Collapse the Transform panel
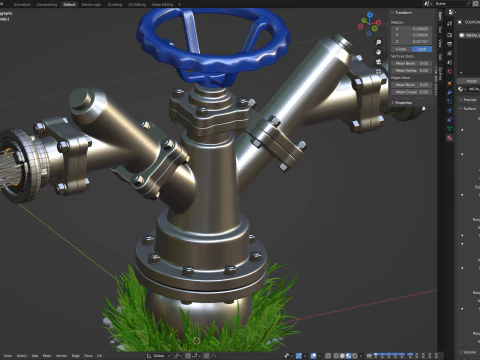The image size is (480, 360). (402, 13)
